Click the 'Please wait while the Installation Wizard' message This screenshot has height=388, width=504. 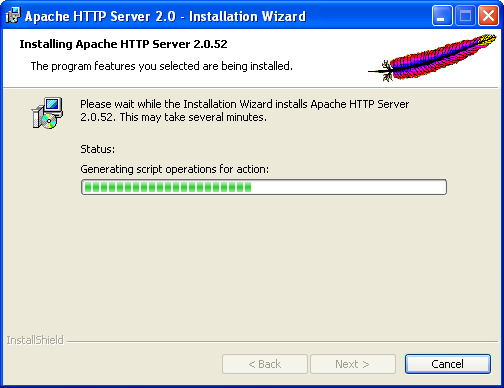(244, 111)
